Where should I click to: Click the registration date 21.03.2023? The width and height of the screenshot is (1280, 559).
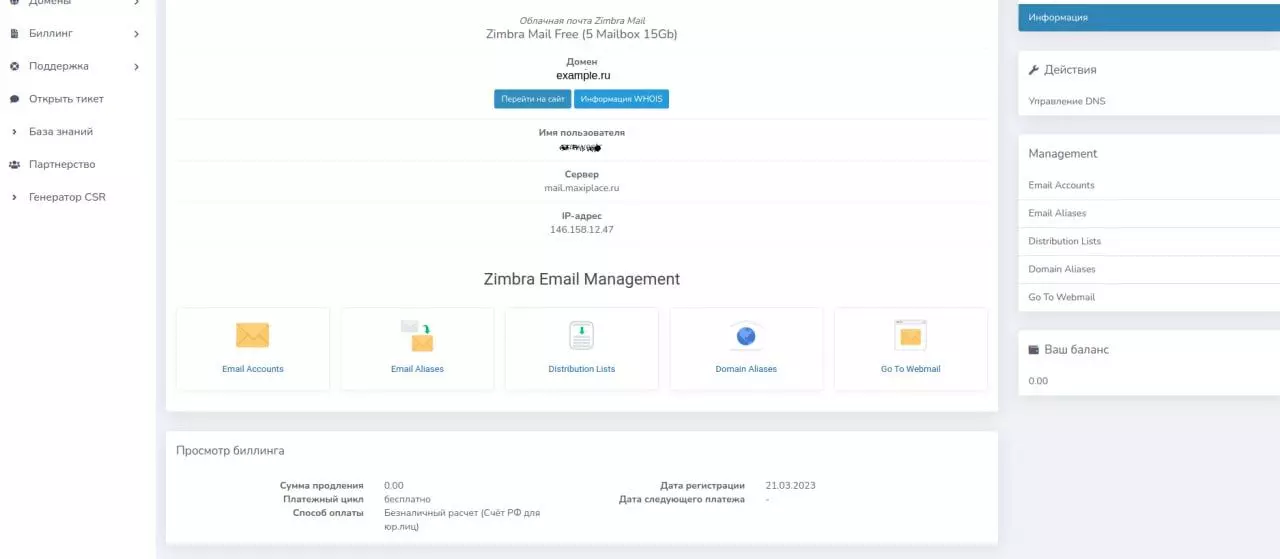pos(790,485)
